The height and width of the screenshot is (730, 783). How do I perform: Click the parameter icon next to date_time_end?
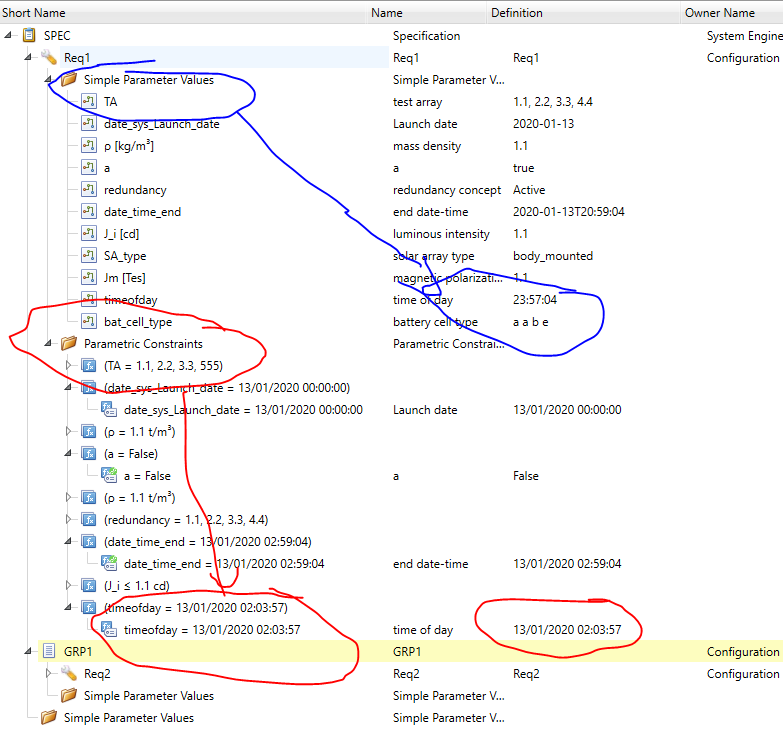[89, 211]
